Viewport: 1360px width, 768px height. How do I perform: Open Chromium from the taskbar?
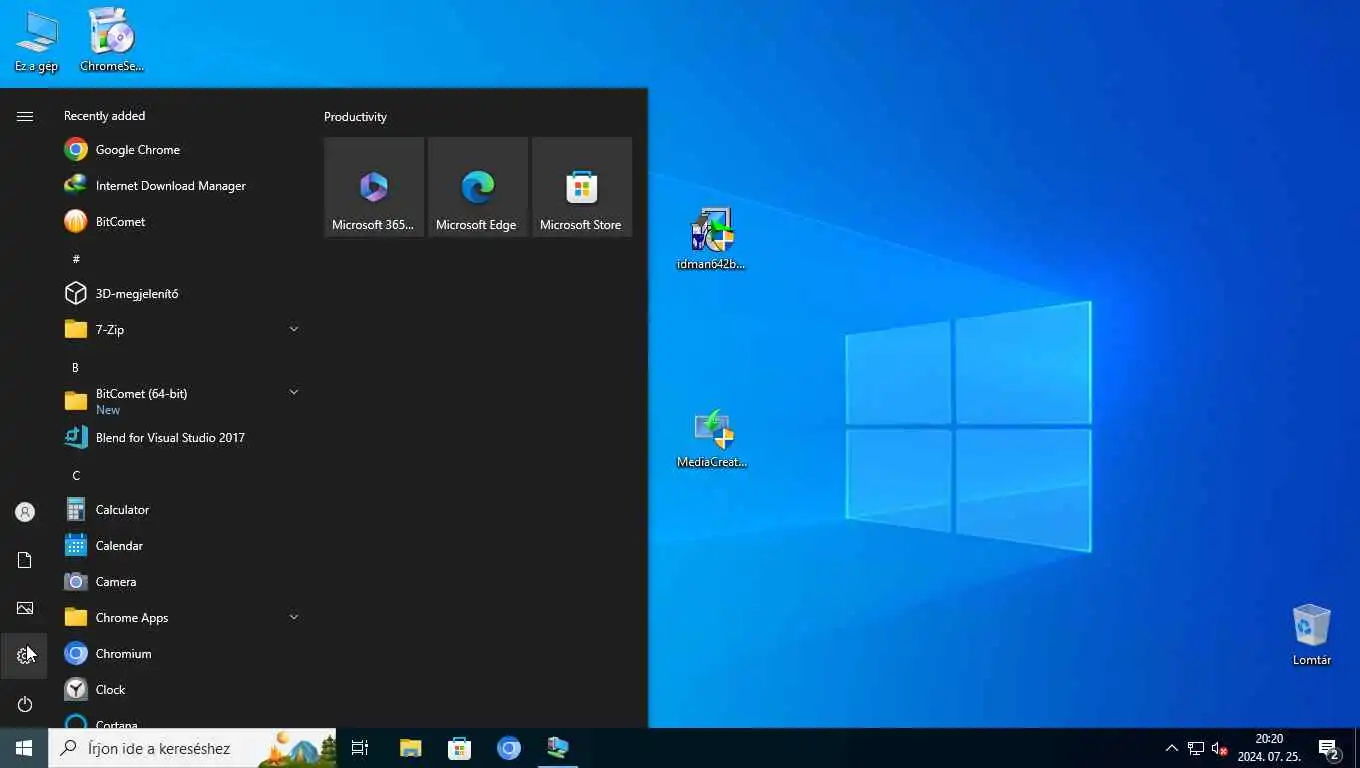pos(509,748)
